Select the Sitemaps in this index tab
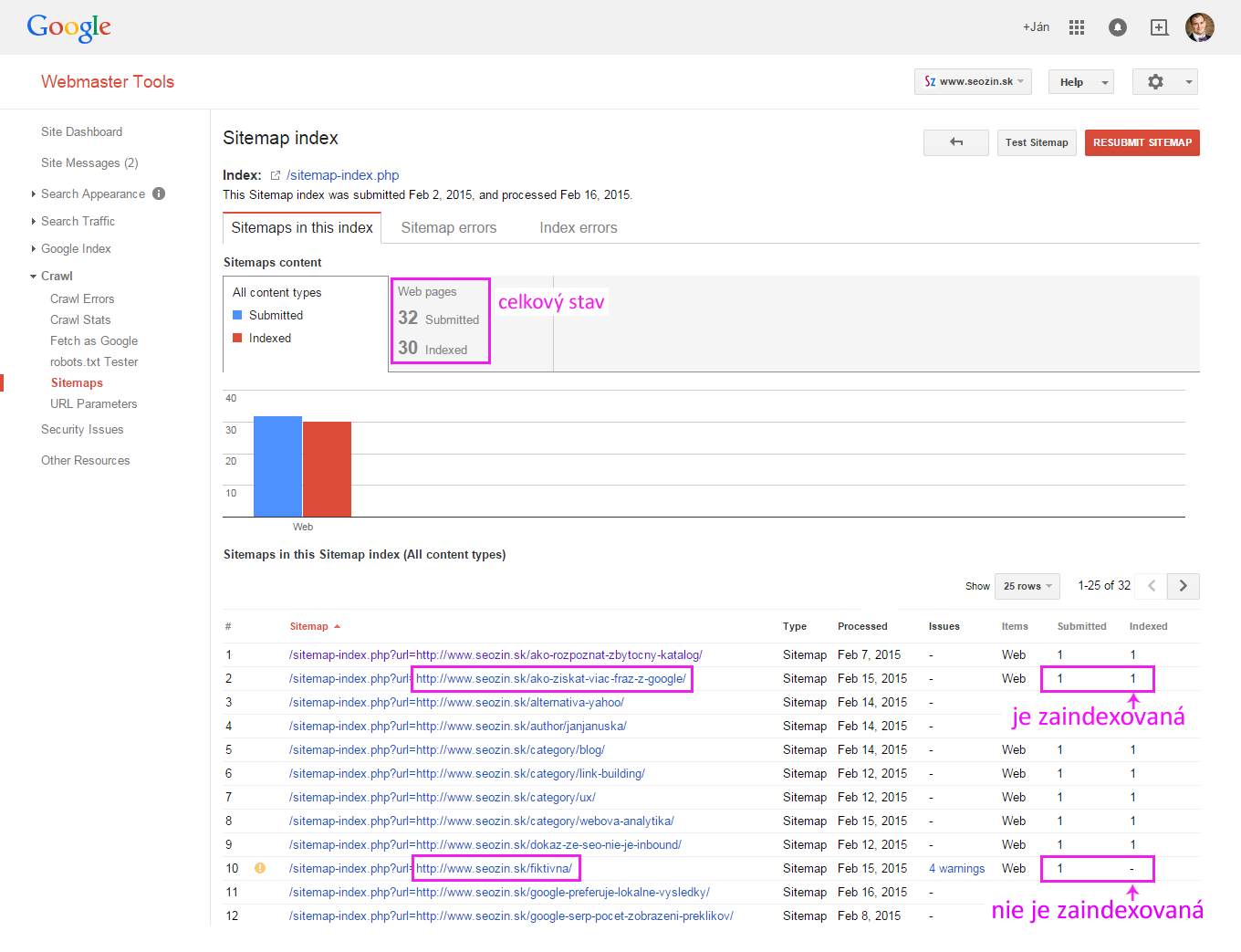Viewport: 1241px width, 952px height. click(302, 228)
